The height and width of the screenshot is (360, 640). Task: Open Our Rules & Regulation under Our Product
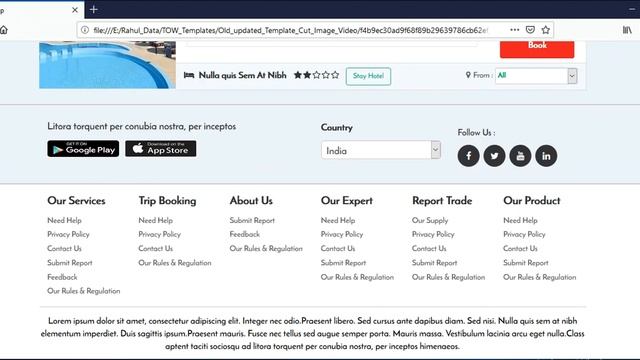[540, 277]
